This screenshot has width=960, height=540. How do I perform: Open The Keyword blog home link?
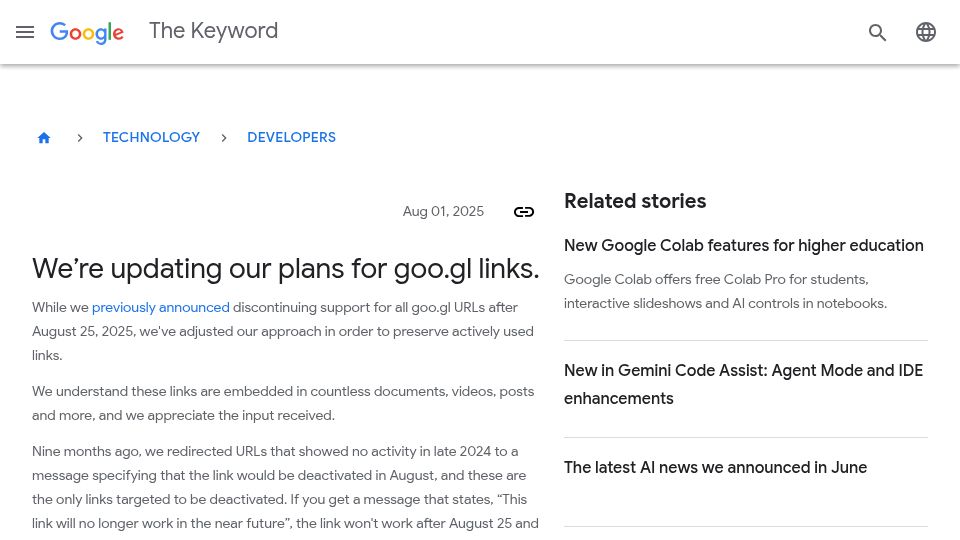click(x=214, y=31)
